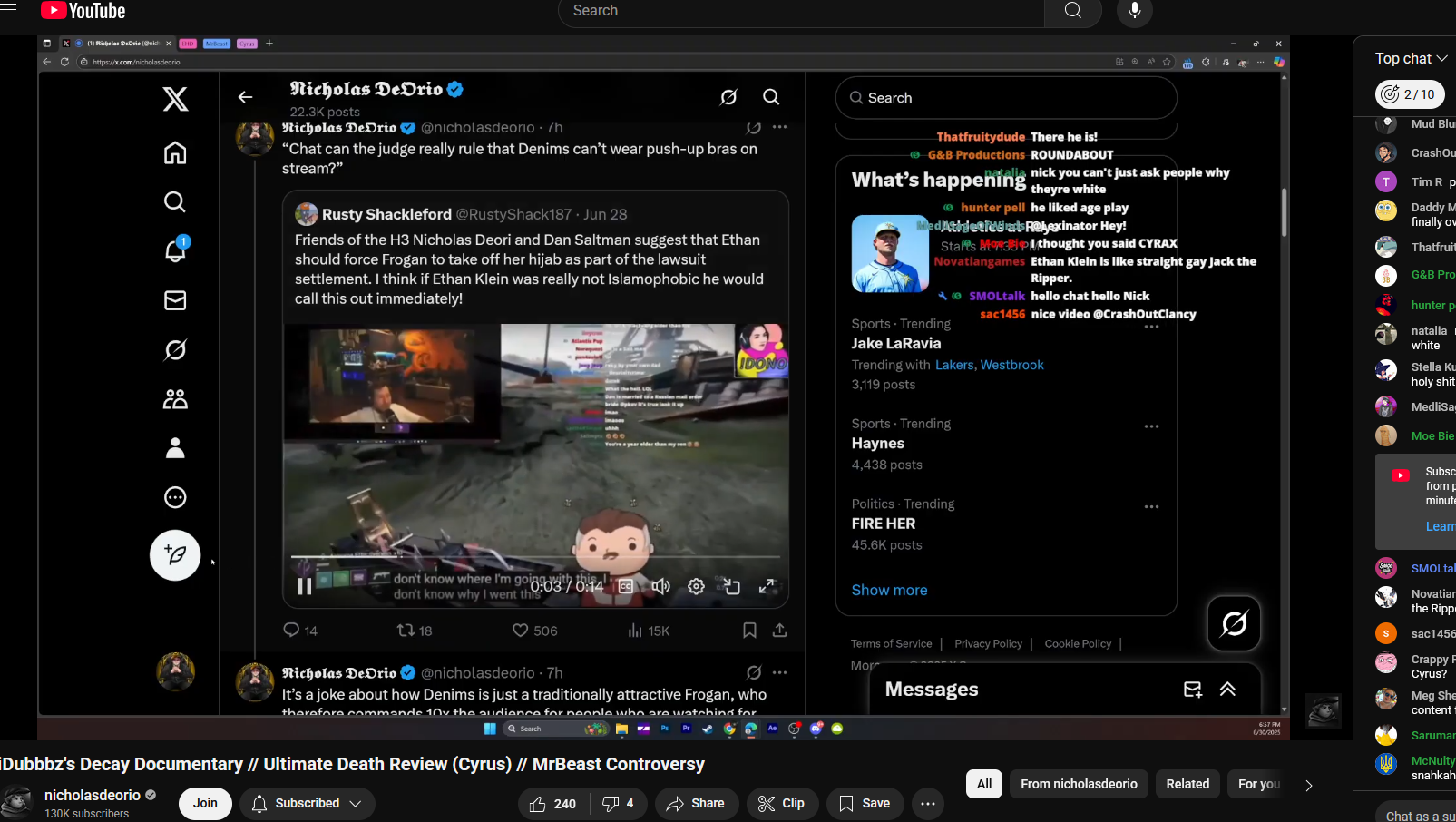
Task: Open Grok icon in X sidebar
Action: pyautogui.click(x=175, y=349)
